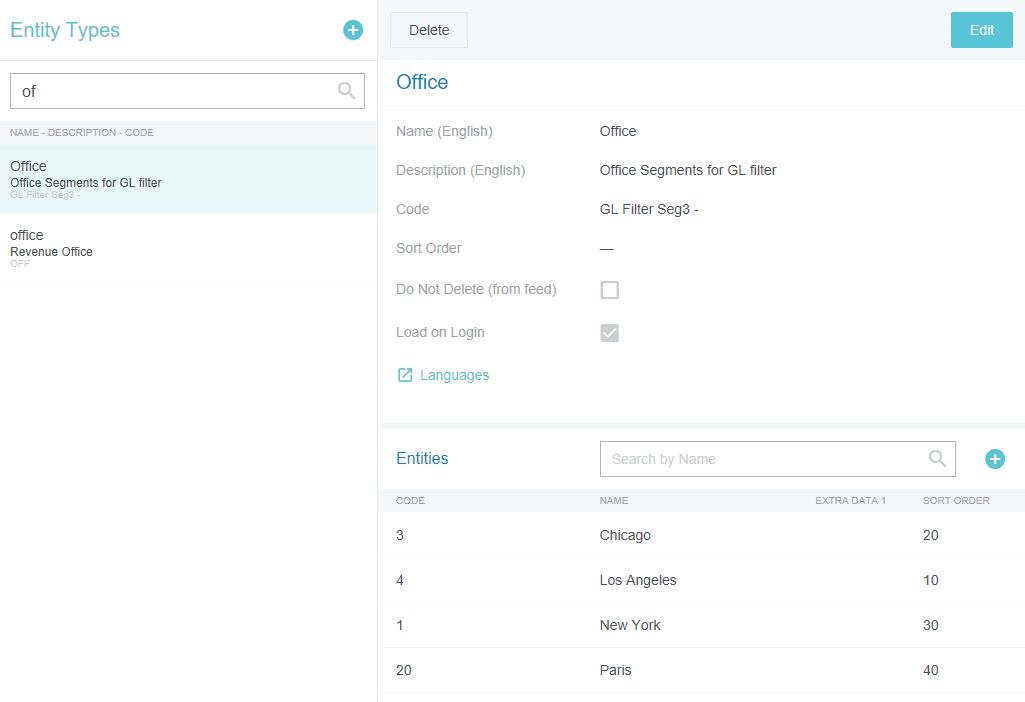
Task: Open the Los Angeles entity row
Action: [x=637, y=580]
